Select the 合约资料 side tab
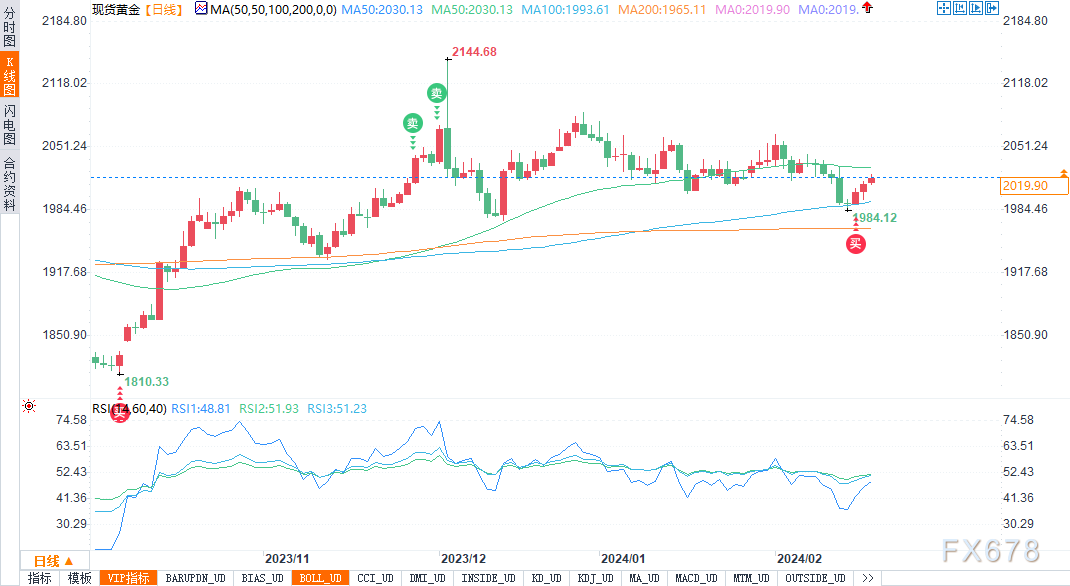The height and width of the screenshot is (586, 1070). click(9, 183)
